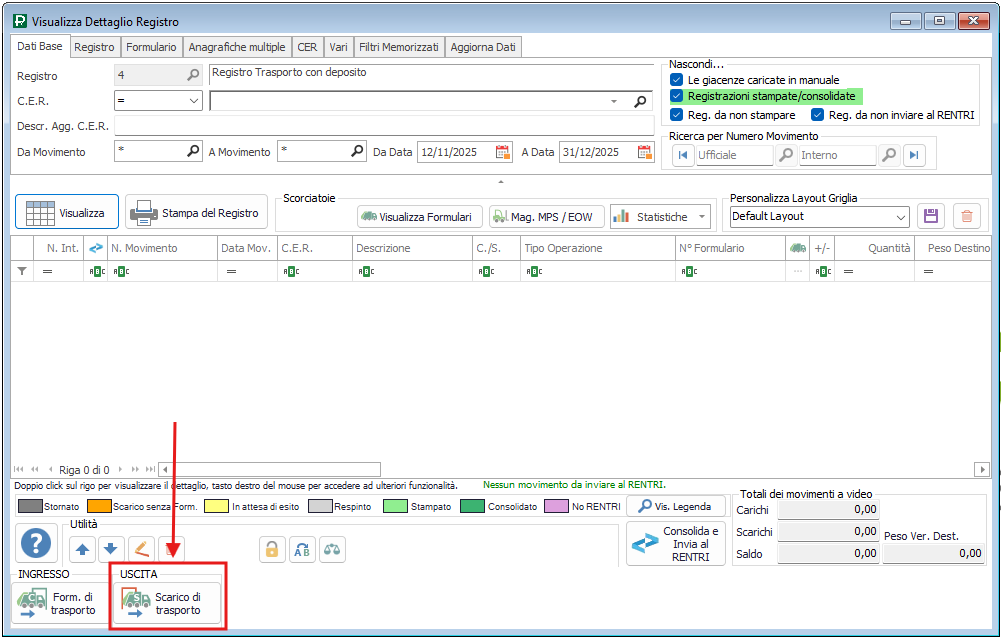
Task: Expand the Default Layout combo box
Action: (901, 216)
